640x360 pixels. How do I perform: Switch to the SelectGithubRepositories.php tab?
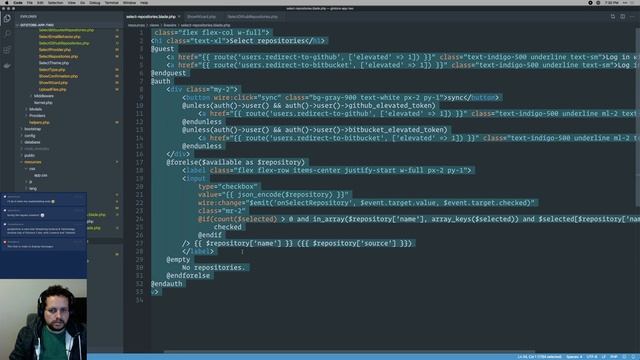(x=253, y=17)
